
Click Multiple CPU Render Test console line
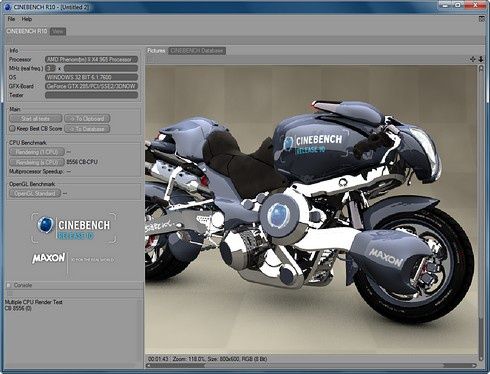point(34,302)
